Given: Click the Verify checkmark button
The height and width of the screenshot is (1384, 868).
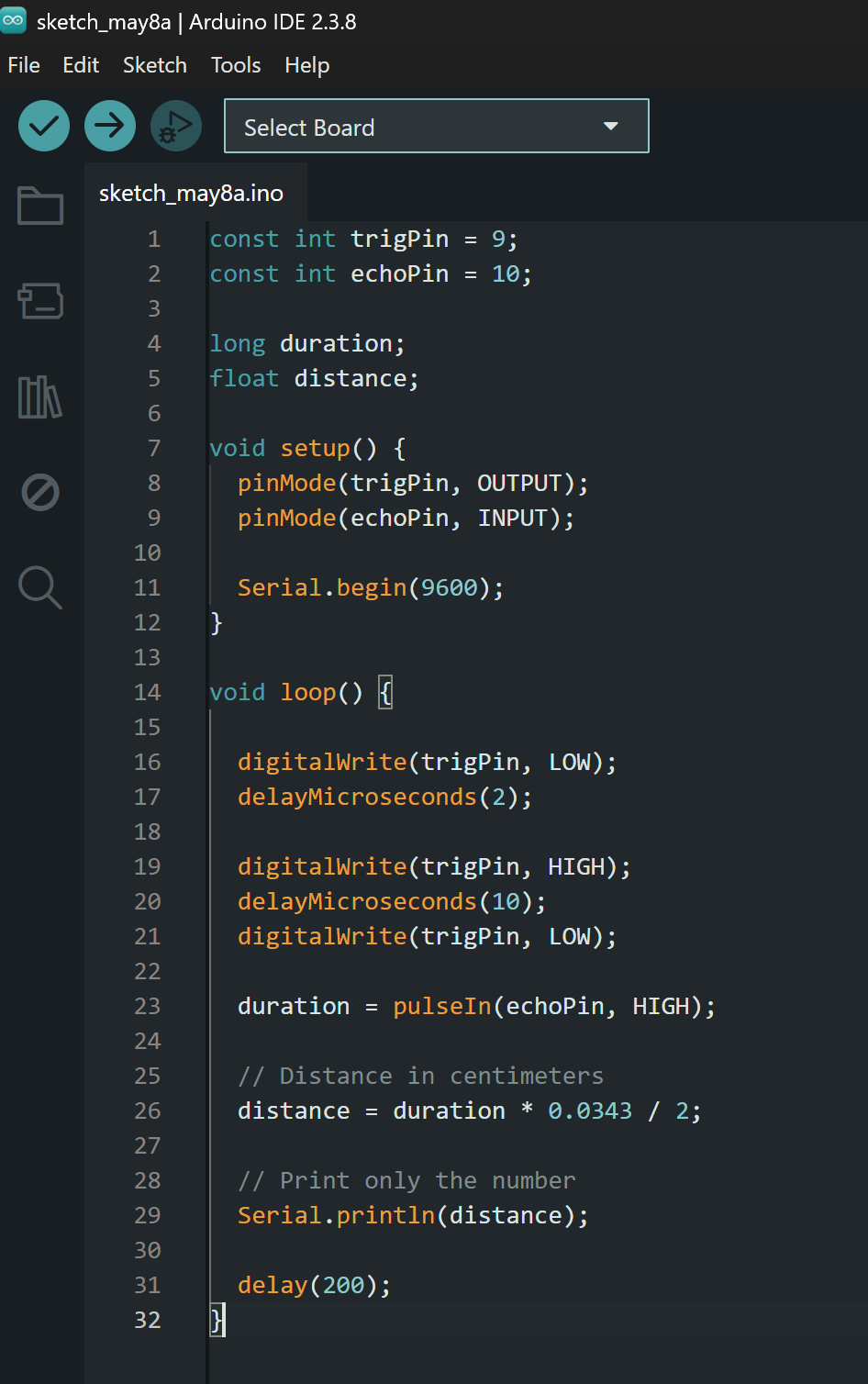Looking at the screenshot, I should pos(44,126).
